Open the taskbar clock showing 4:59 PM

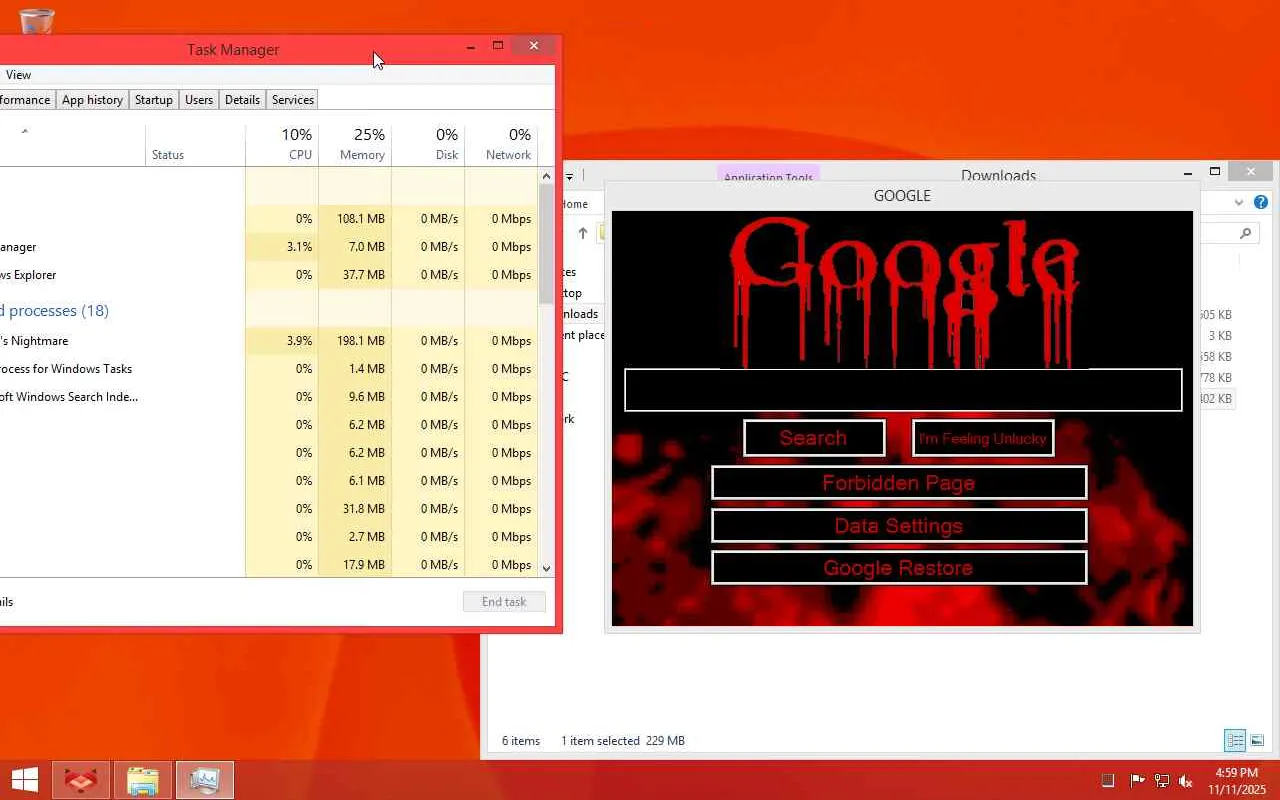pos(1237,780)
